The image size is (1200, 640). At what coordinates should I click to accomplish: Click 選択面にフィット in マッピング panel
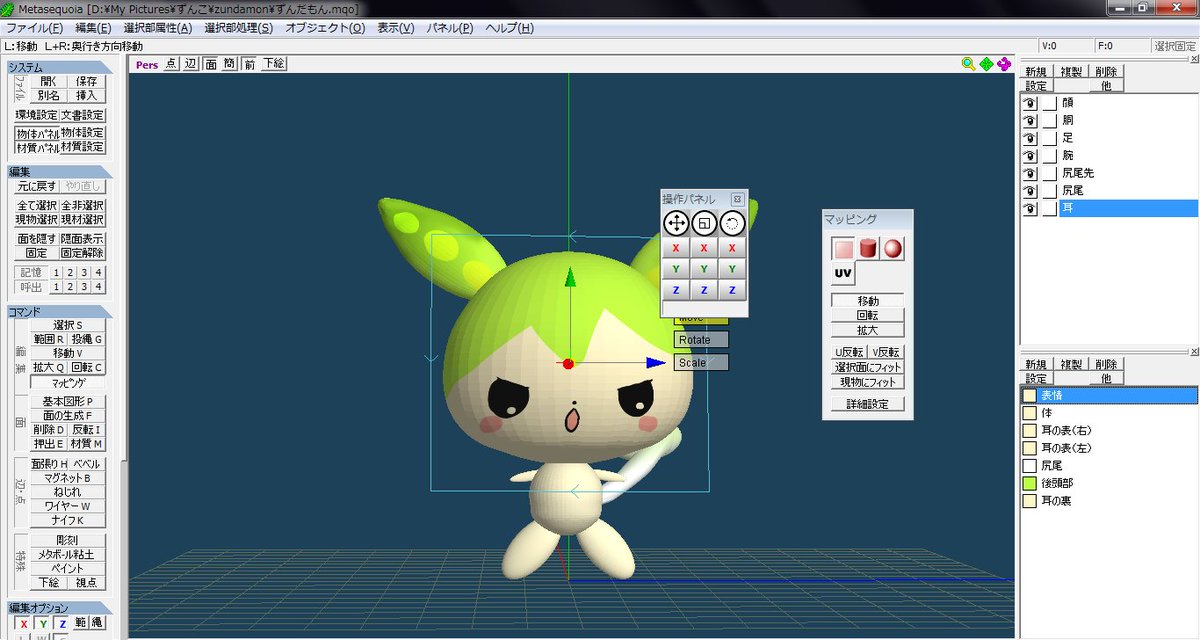point(868,367)
